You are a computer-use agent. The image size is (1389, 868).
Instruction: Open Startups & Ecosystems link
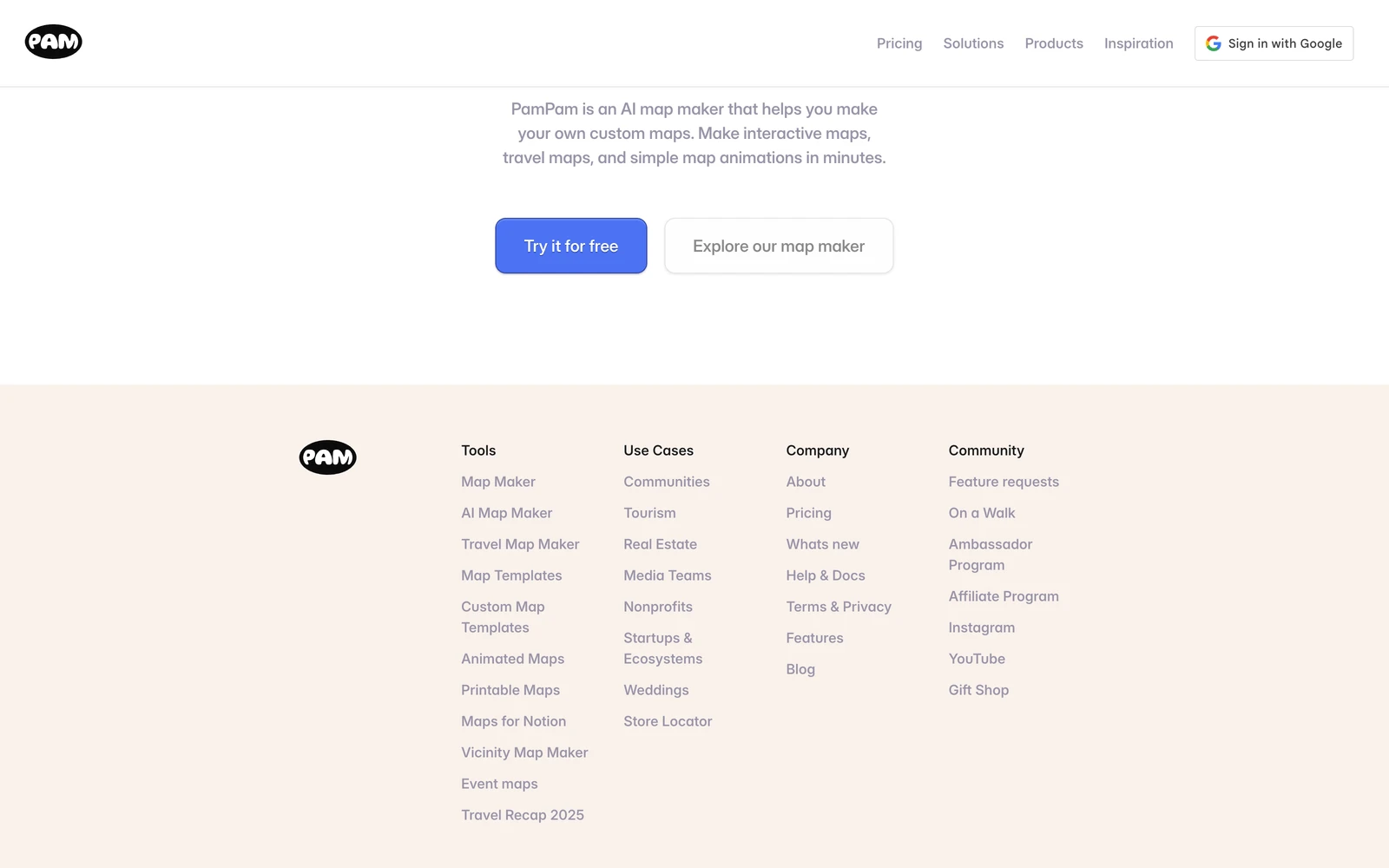(663, 648)
